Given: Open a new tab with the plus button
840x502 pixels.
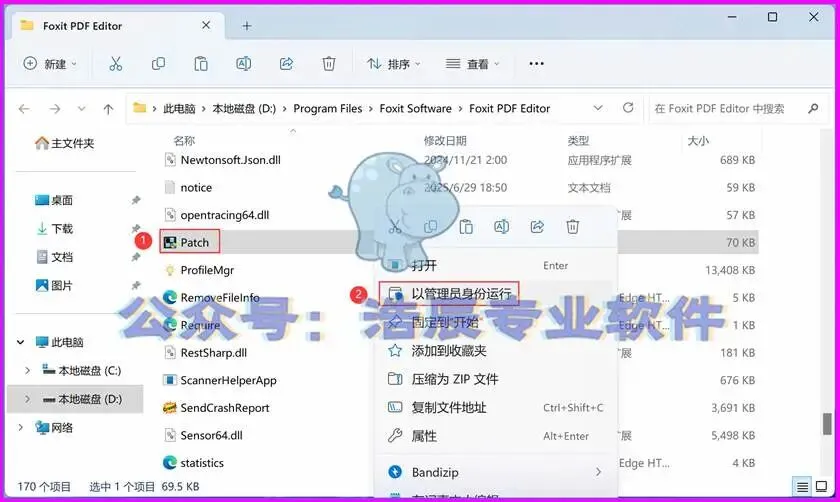Looking at the screenshot, I should [x=246, y=26].
